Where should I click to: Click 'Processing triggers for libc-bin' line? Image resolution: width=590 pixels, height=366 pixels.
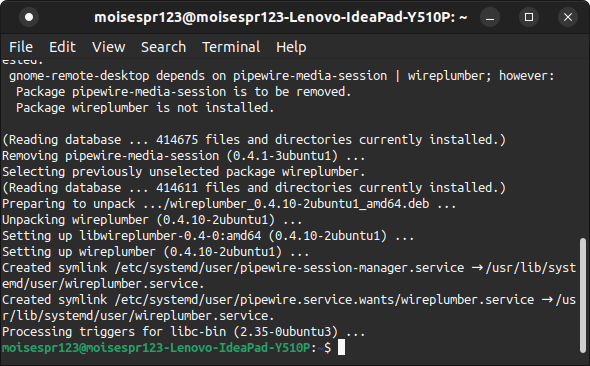[x=184, y=332]
